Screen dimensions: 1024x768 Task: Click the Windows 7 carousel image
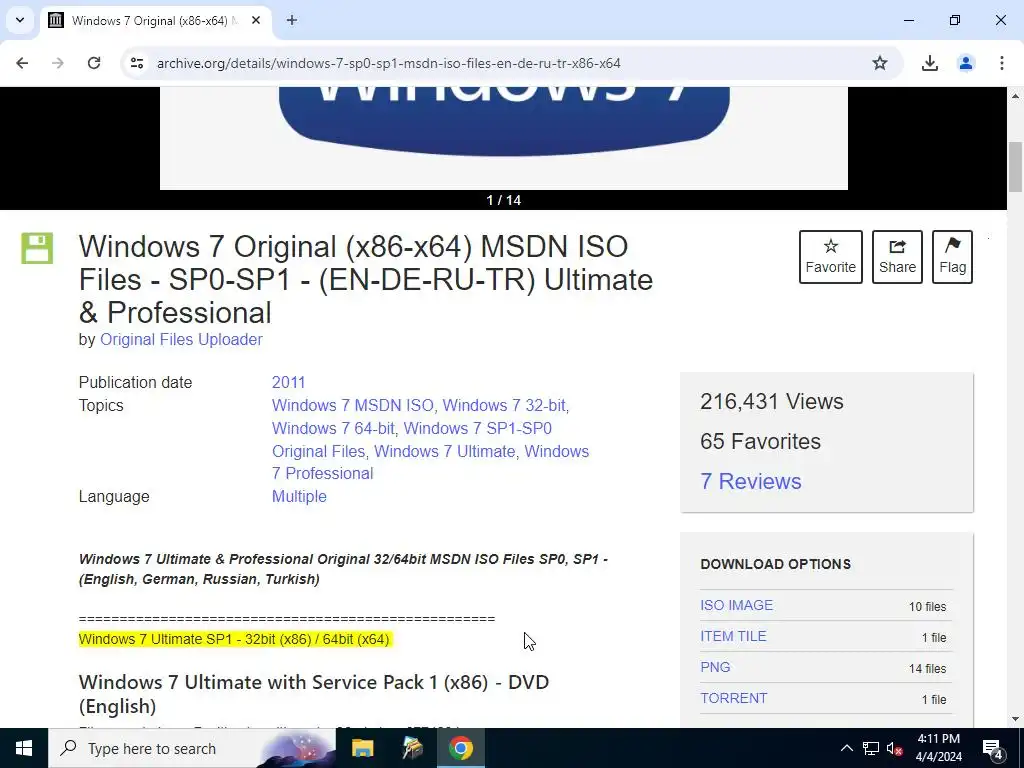point(504,138)
